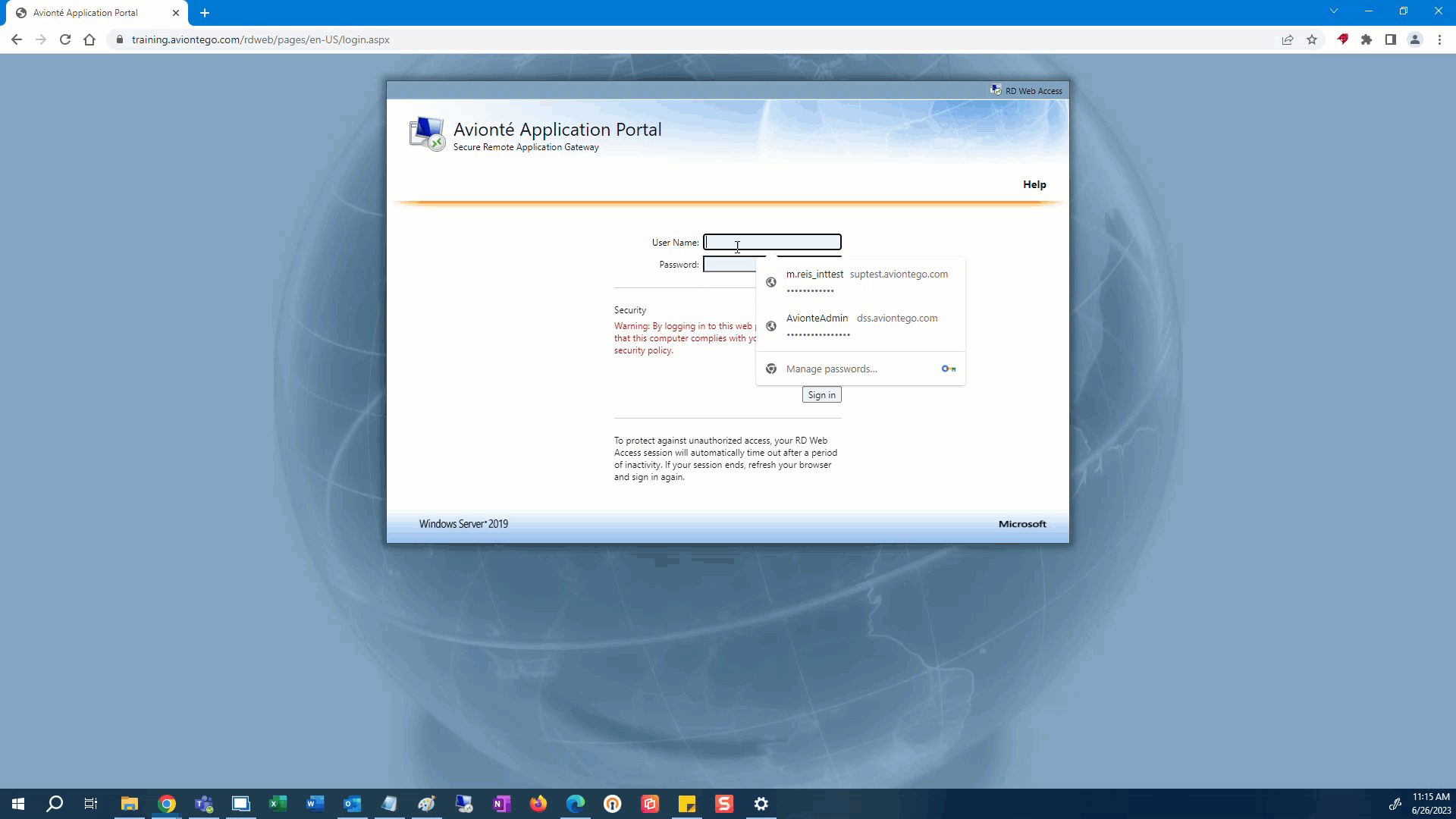The height and width of the screenshot is (819, 1456).
Task: Go back to previous page
Action: 17,39
